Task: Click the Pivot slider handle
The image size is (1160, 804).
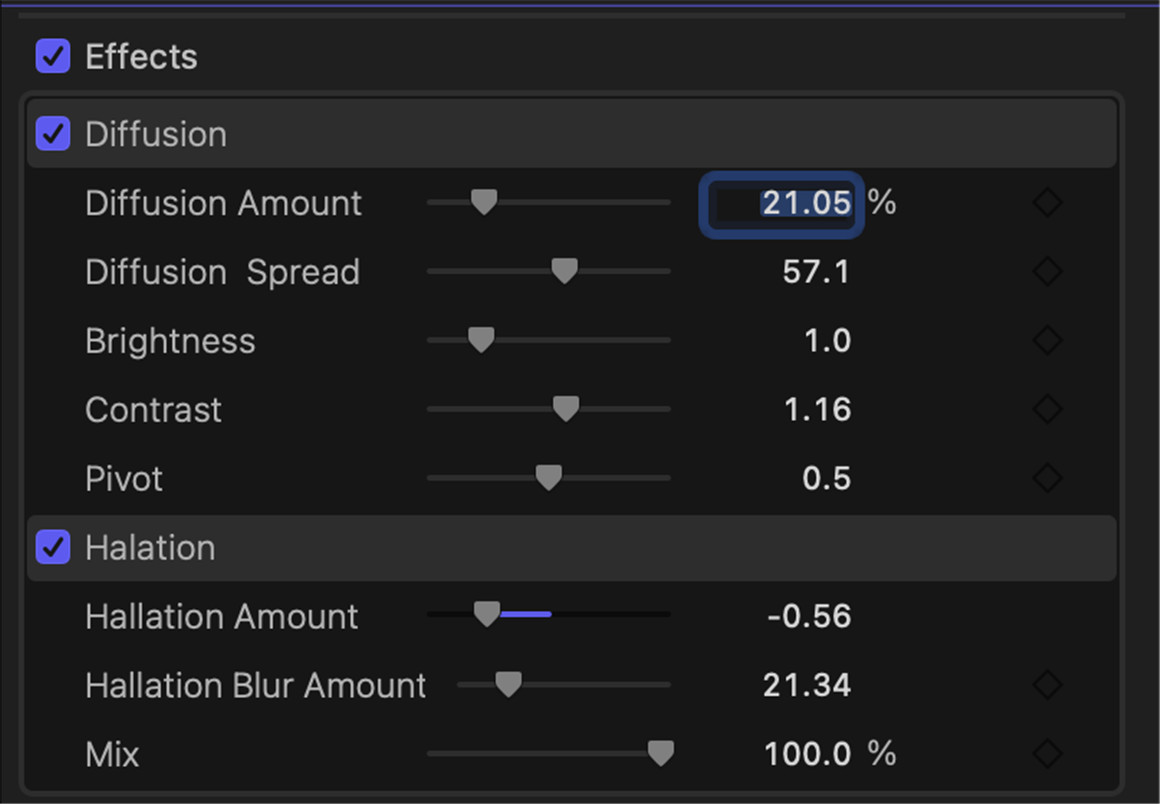Action: tap(548, 478)
